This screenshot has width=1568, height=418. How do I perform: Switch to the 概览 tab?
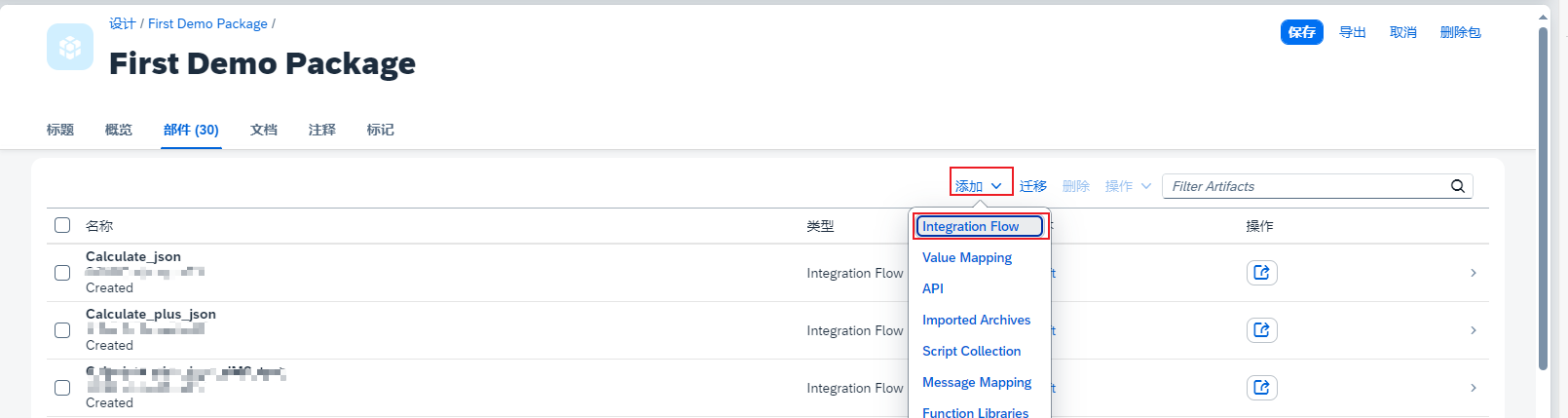click(x=119, y=130)
